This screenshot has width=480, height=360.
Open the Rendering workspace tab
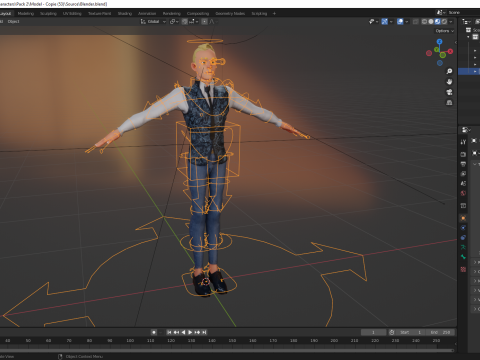(x=172, y=13)
